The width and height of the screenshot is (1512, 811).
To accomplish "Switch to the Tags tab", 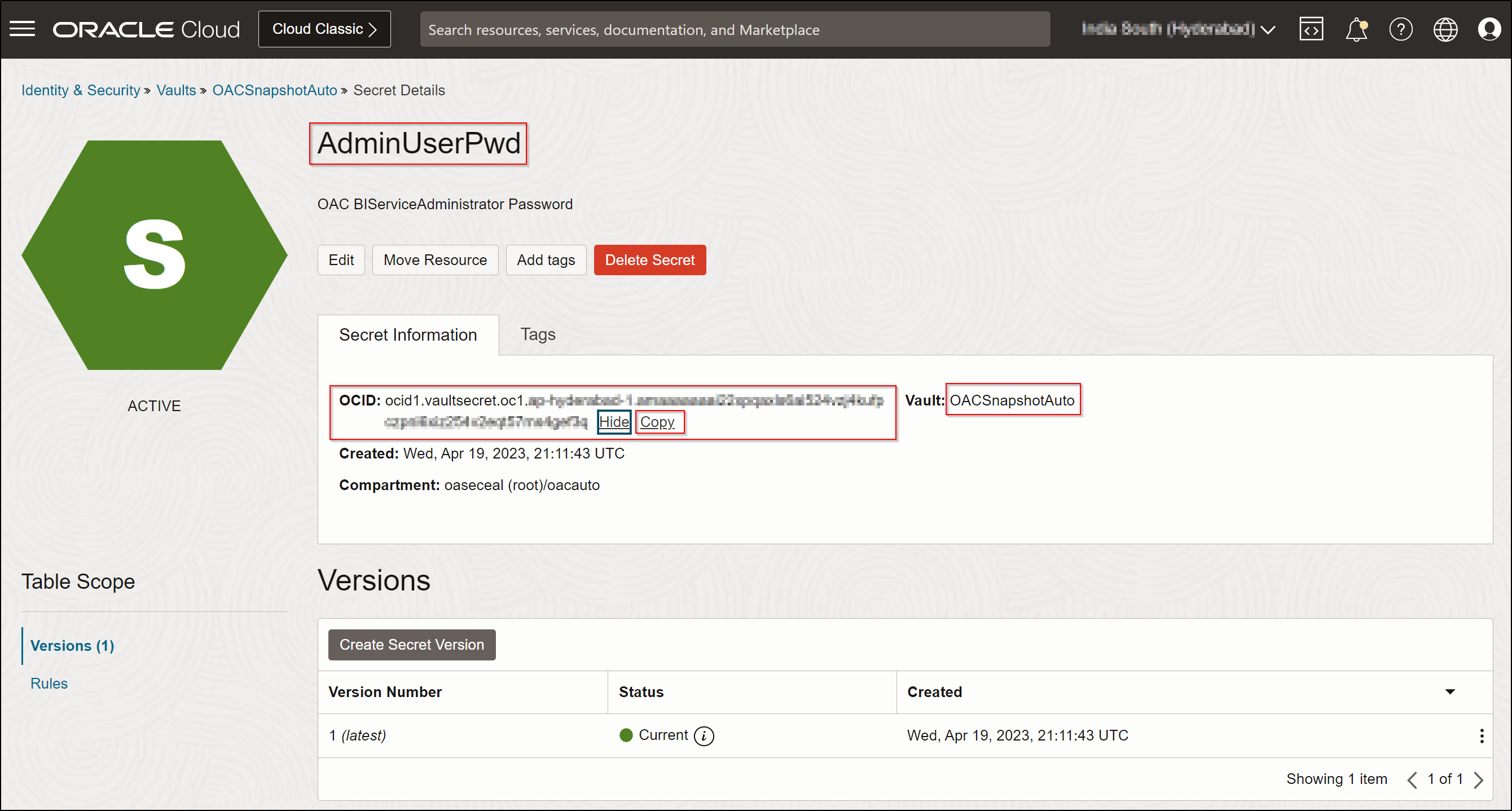I will tap(538, 334).
